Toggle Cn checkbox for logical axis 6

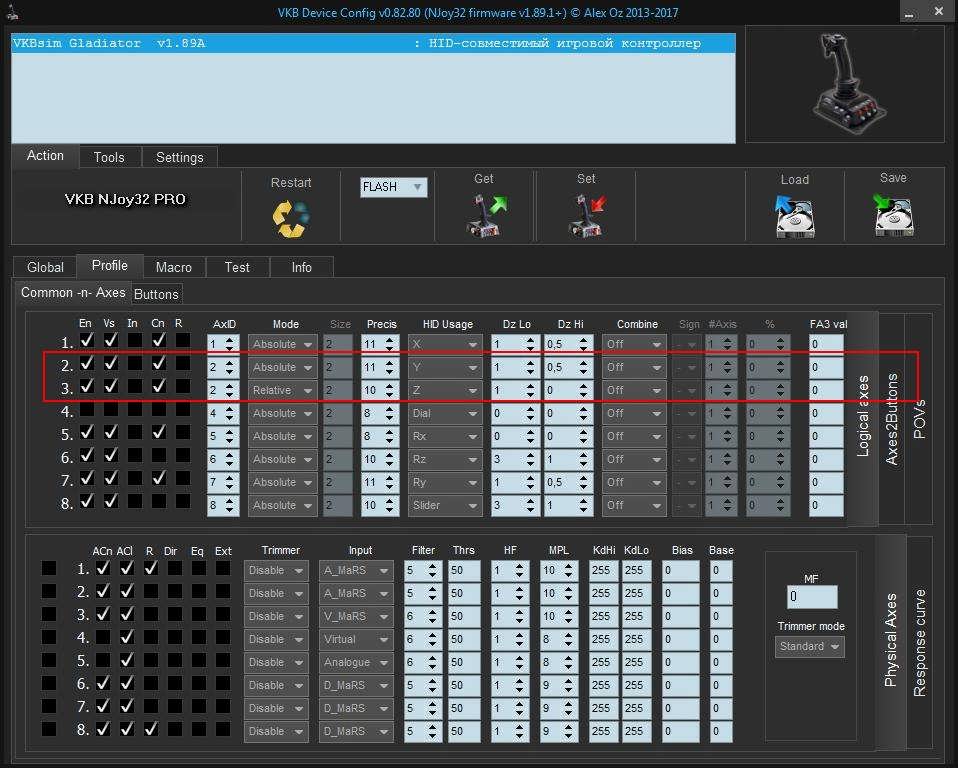pos(158,457)
